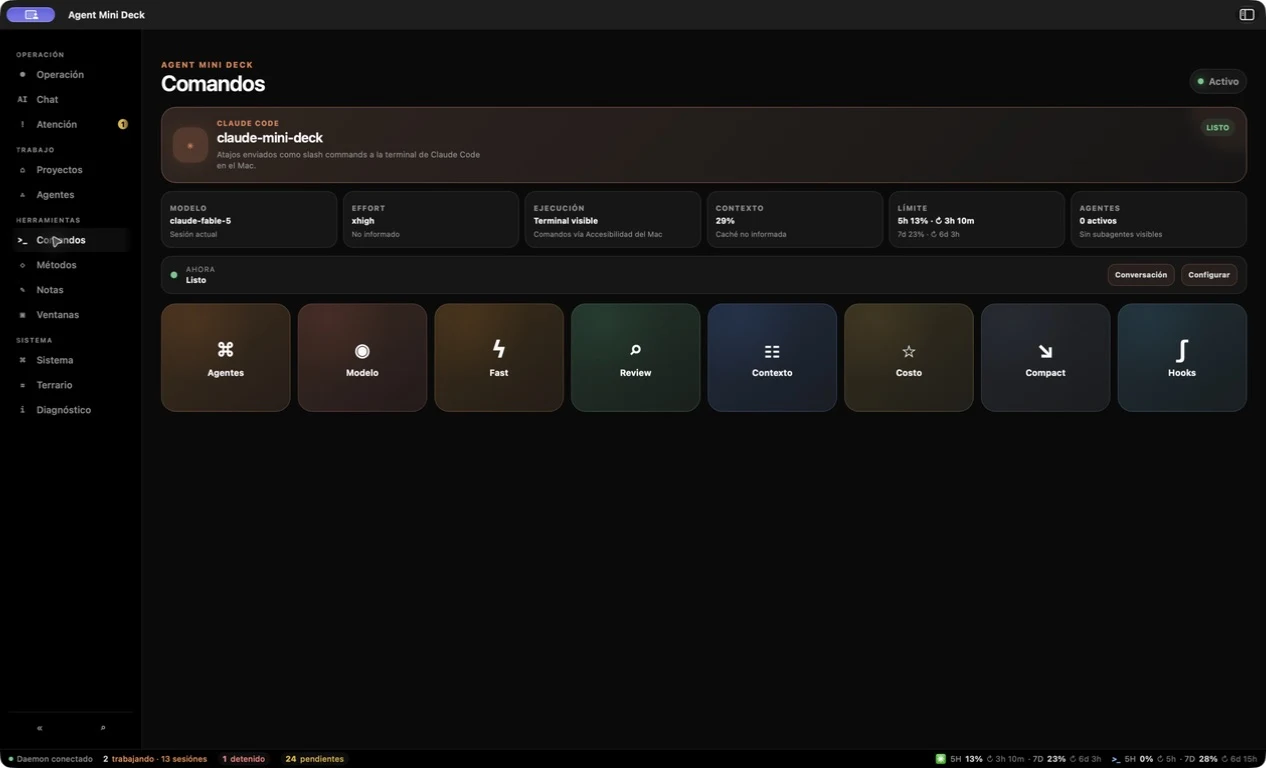Launch the Modelo command tile
This screenshot has width=1266, height=768.
pyautogui.click(x=362, y=358)
